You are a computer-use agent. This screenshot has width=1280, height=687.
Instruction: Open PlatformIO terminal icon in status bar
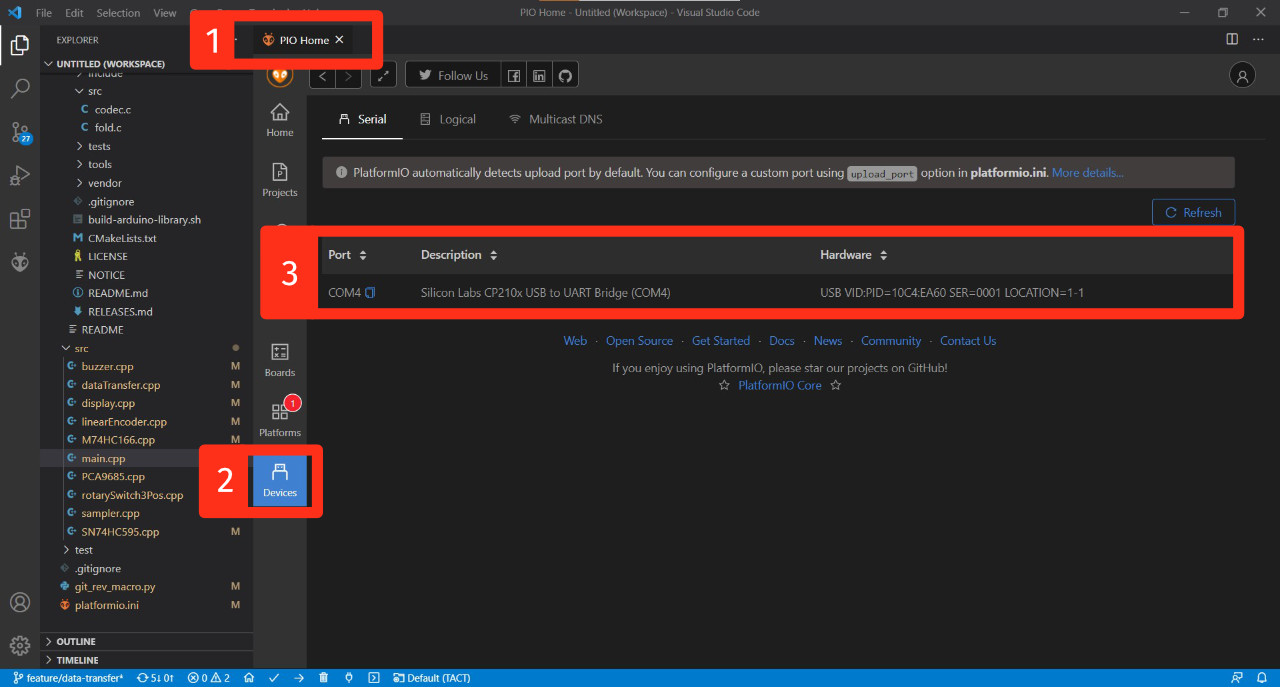[x=373, y=678]
